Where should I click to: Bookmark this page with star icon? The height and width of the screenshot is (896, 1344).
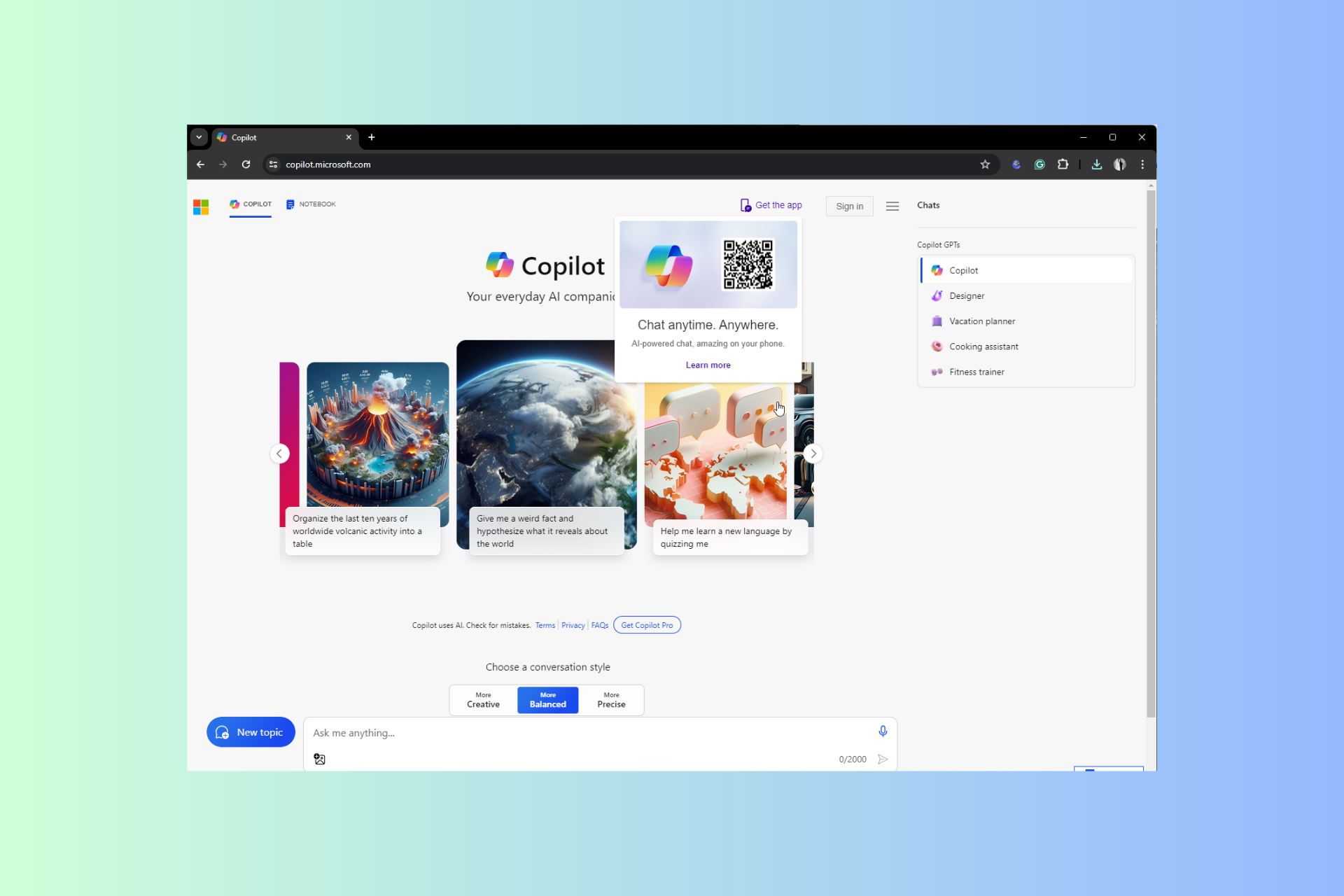pyautogui.click(x=985, y=164)
